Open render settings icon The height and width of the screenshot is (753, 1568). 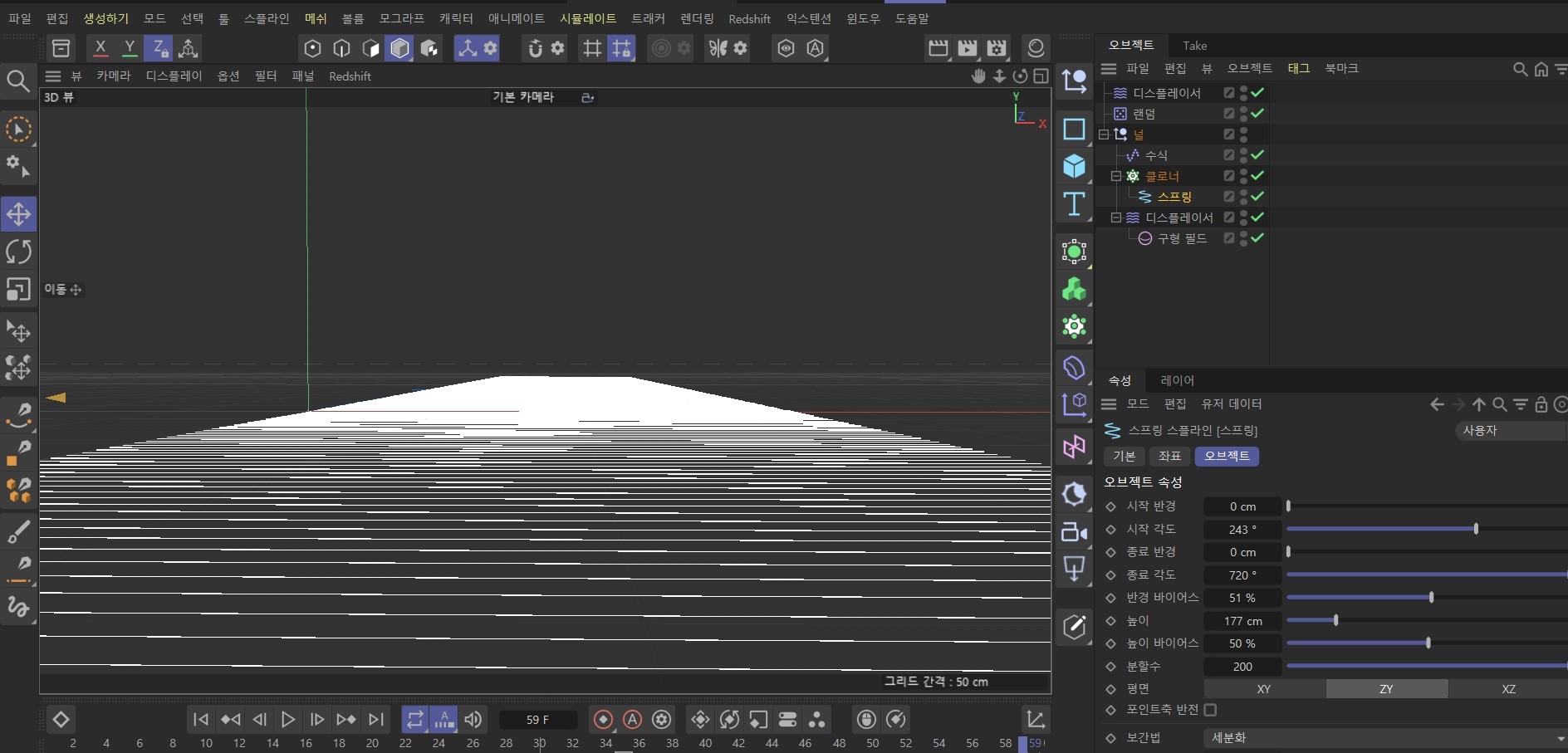click(x=997, y=48)
